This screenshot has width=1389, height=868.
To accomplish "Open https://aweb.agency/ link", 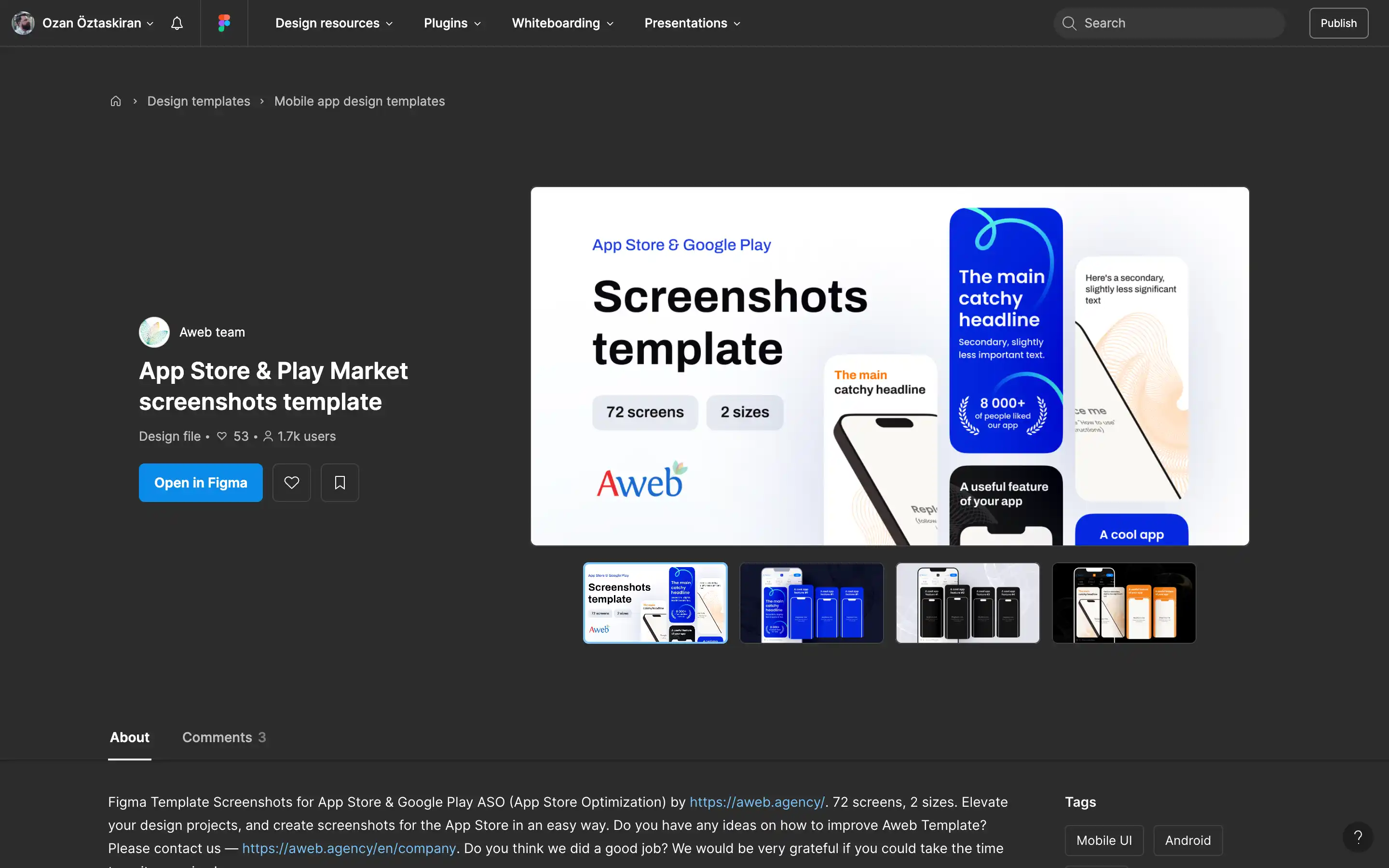I will pyautogui.click(x=757, y=802).
